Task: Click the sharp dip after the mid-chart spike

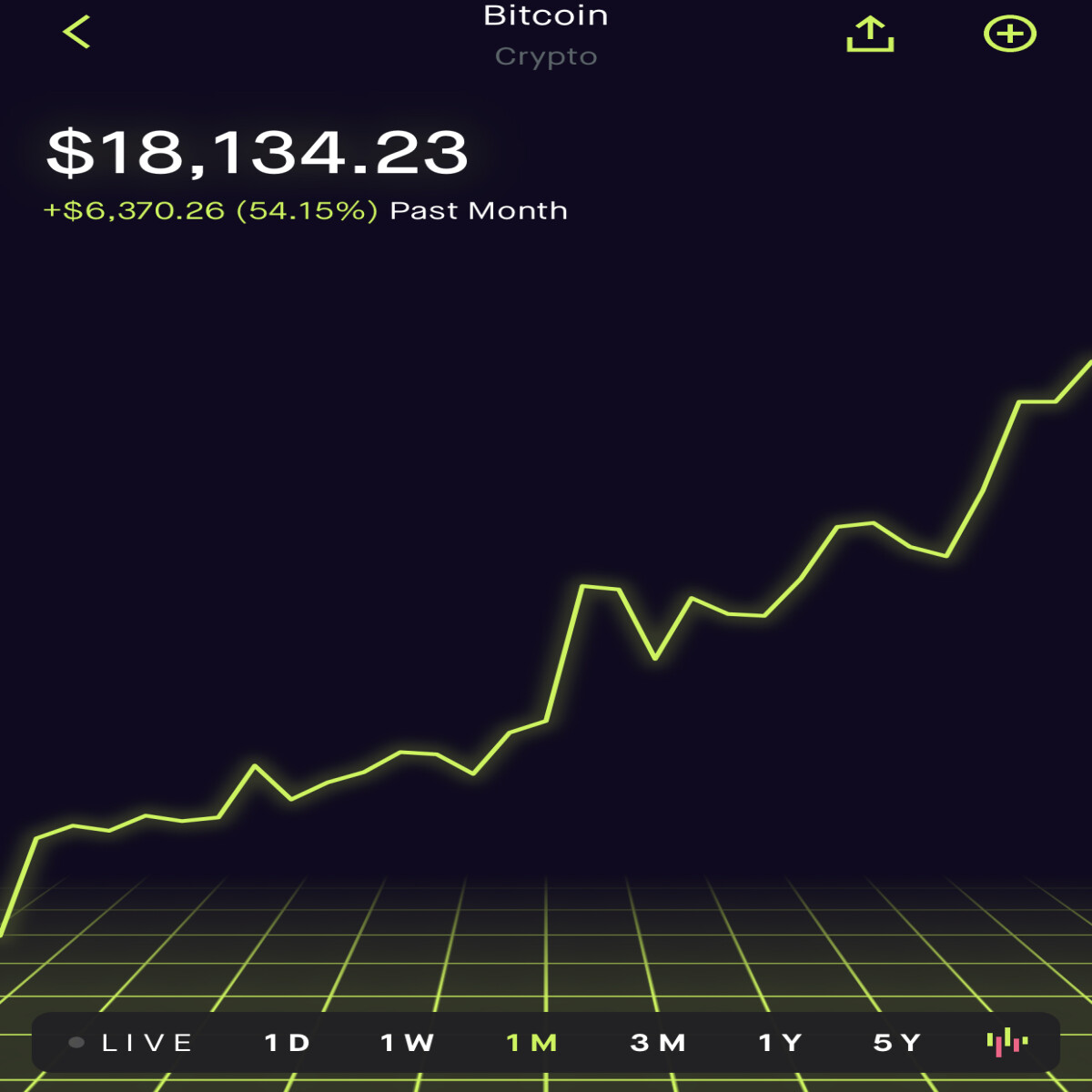Action: click(x=655, y=657)
